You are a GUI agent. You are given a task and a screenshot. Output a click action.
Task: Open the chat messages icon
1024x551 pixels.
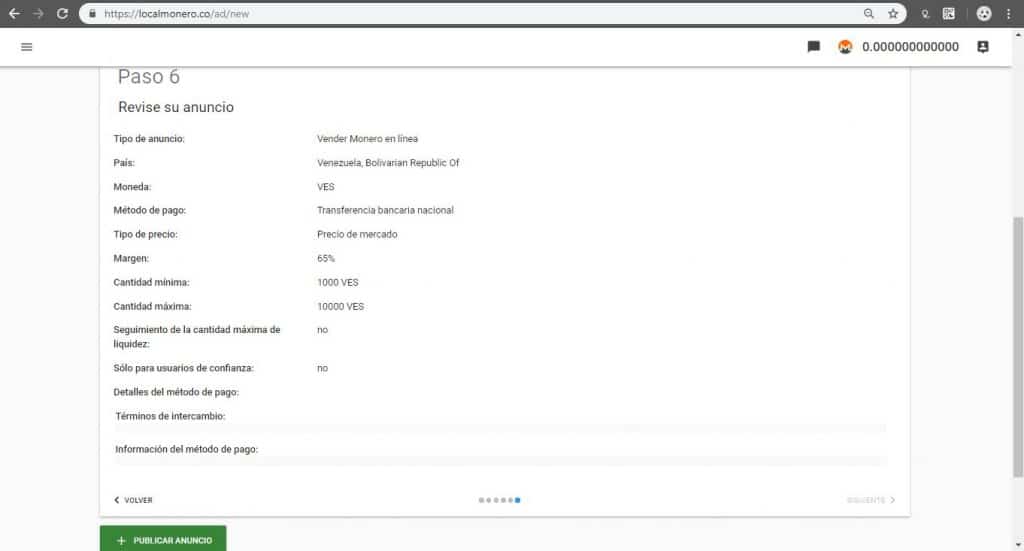coord(814,47)
